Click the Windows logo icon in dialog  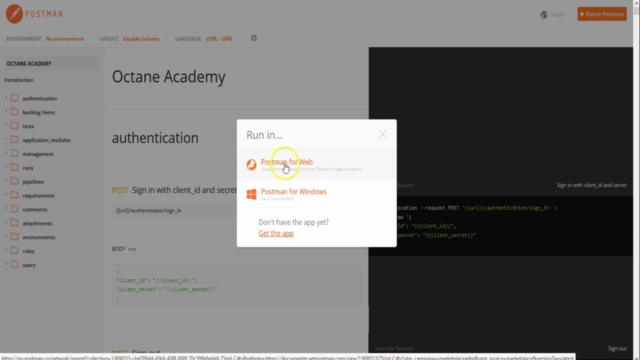pos(251,194)
